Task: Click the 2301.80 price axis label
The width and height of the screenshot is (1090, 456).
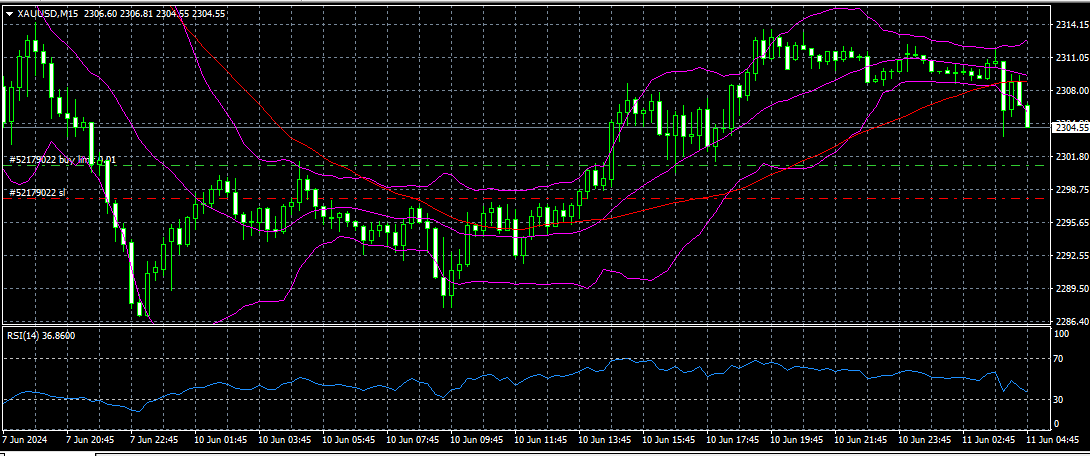Action: click(x=1071, y=157)
